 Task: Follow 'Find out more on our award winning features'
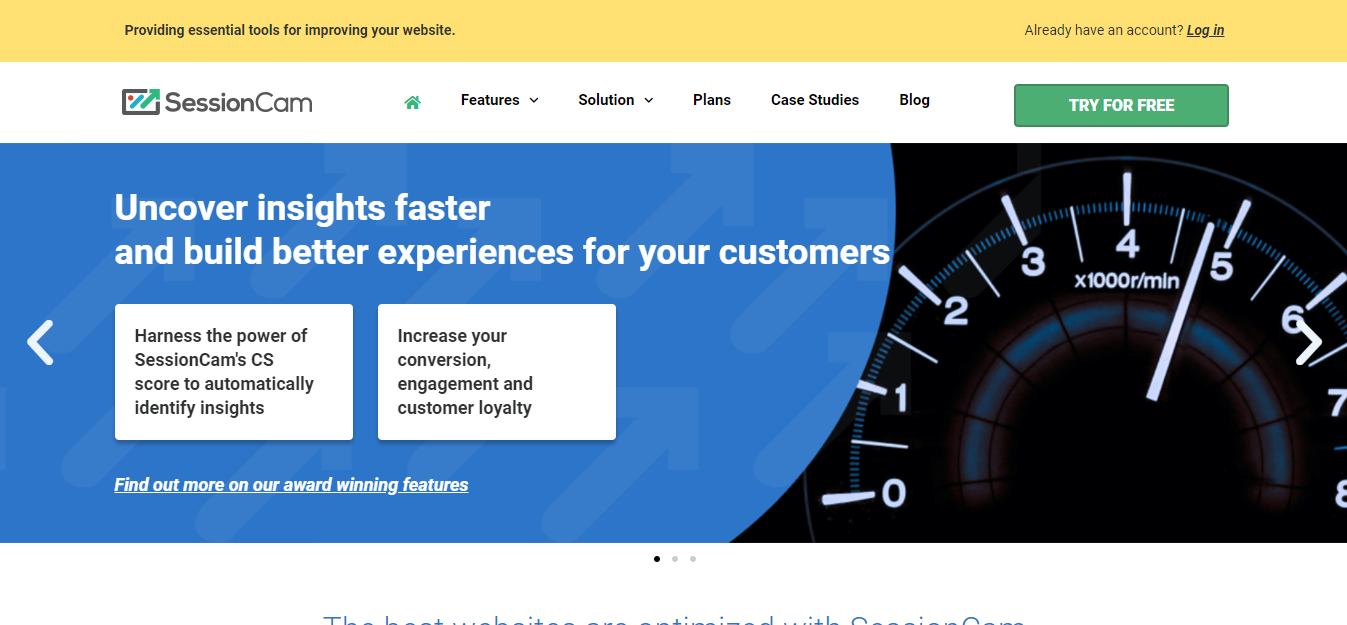click(x=291, y=485)
